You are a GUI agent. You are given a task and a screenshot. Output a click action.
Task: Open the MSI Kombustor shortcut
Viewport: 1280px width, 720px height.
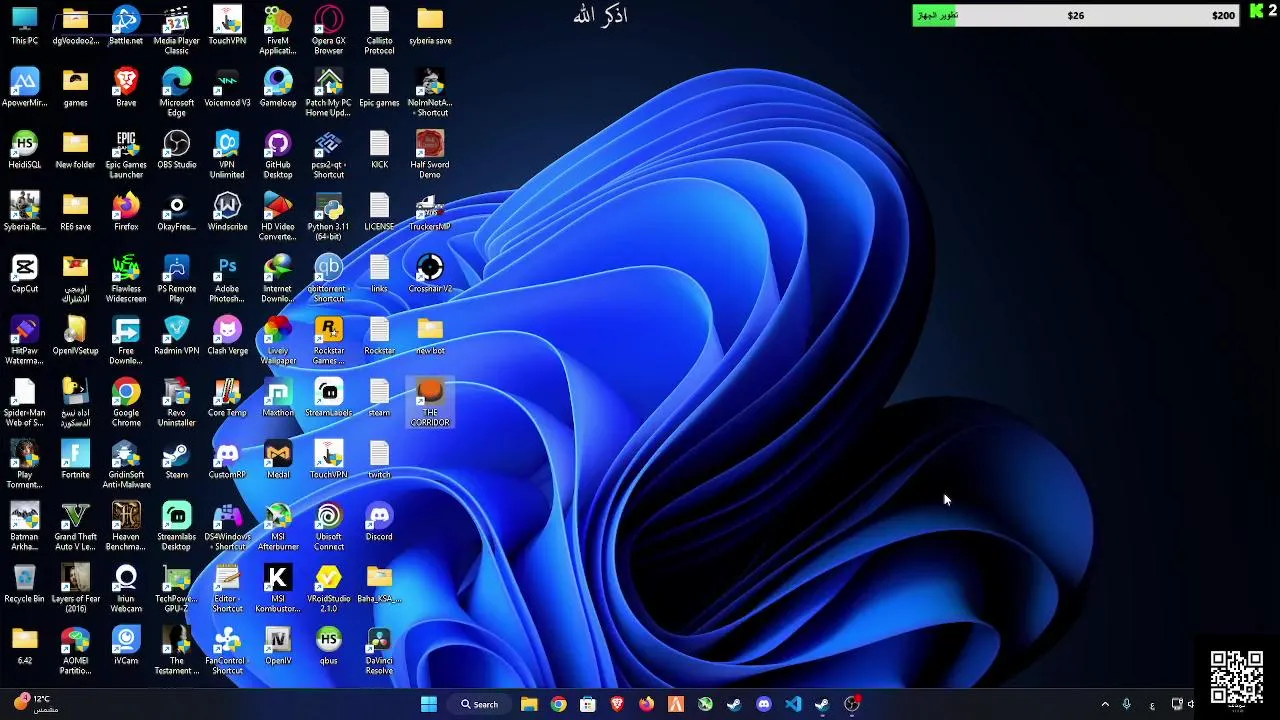[278, 589]
